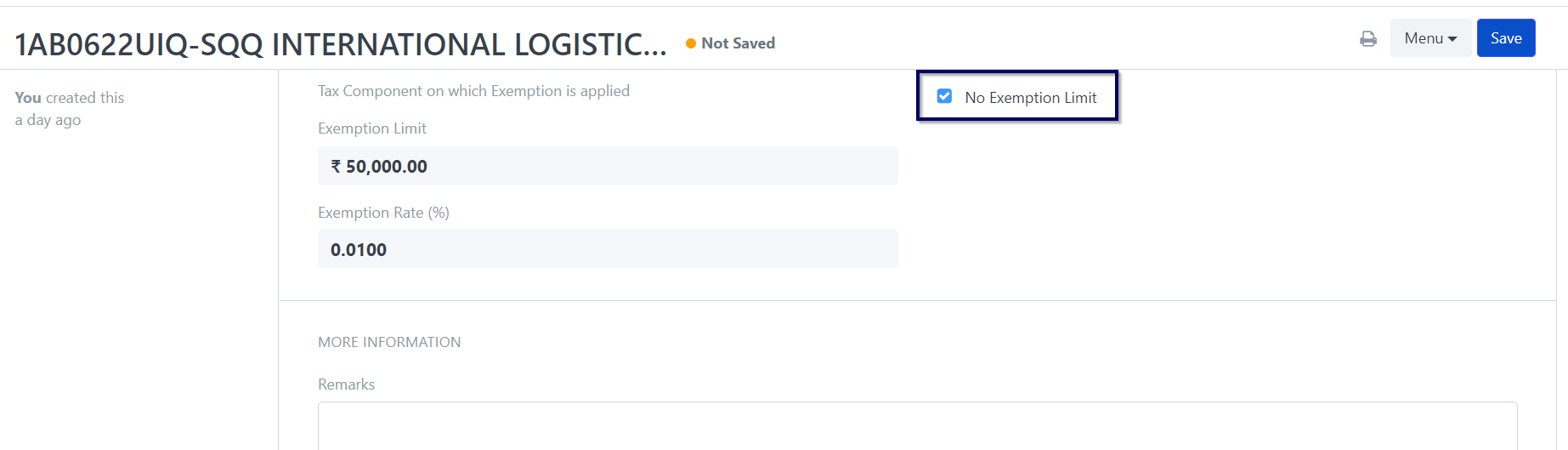Click the caret arrow beside Menu
The image size is (1568, 450).
(x=1452, y=39)
